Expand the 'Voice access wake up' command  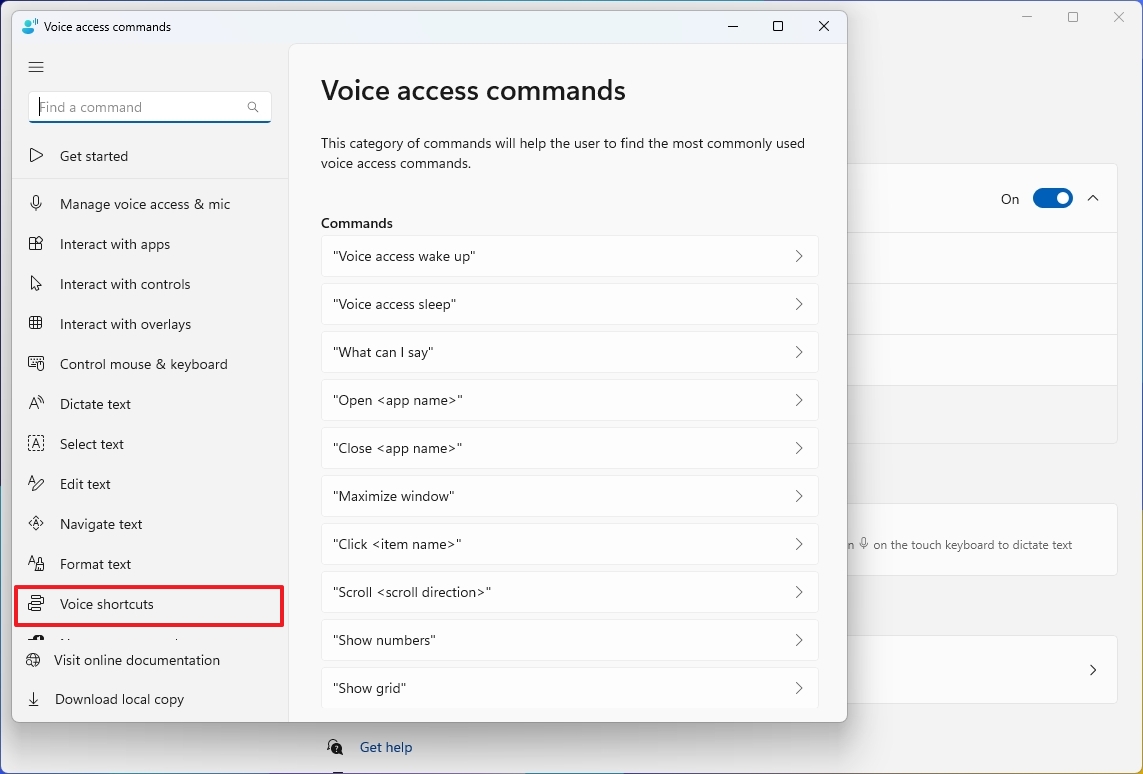[798, 256]
